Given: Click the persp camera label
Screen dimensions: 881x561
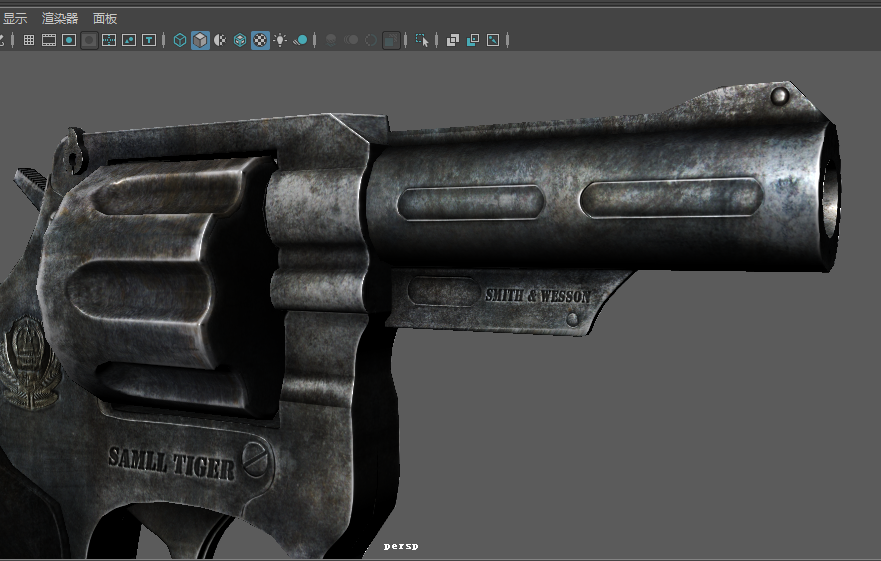Looking at the screenshot, I should (x=401, y=546).
